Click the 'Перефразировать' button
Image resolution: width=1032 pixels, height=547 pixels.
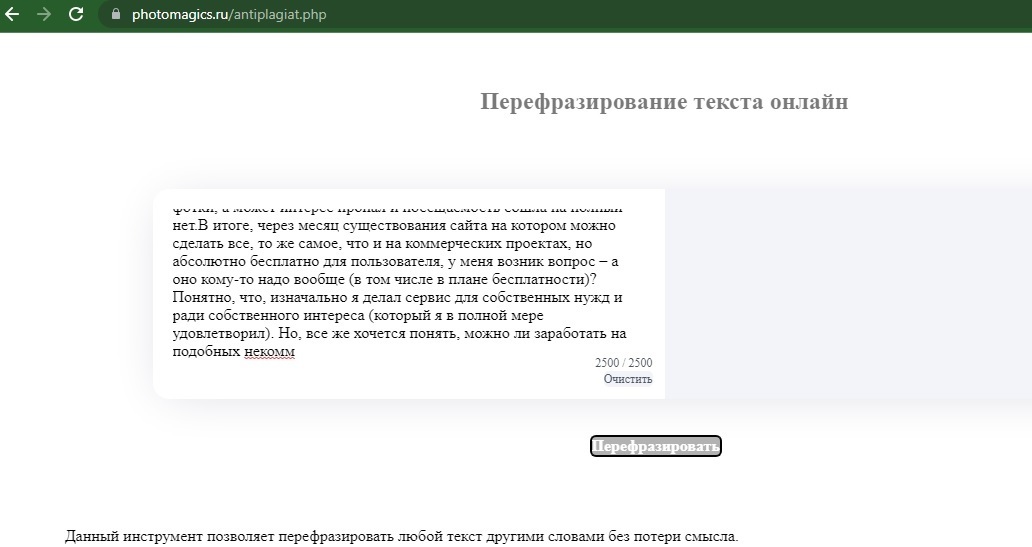(x=655, y=446)
